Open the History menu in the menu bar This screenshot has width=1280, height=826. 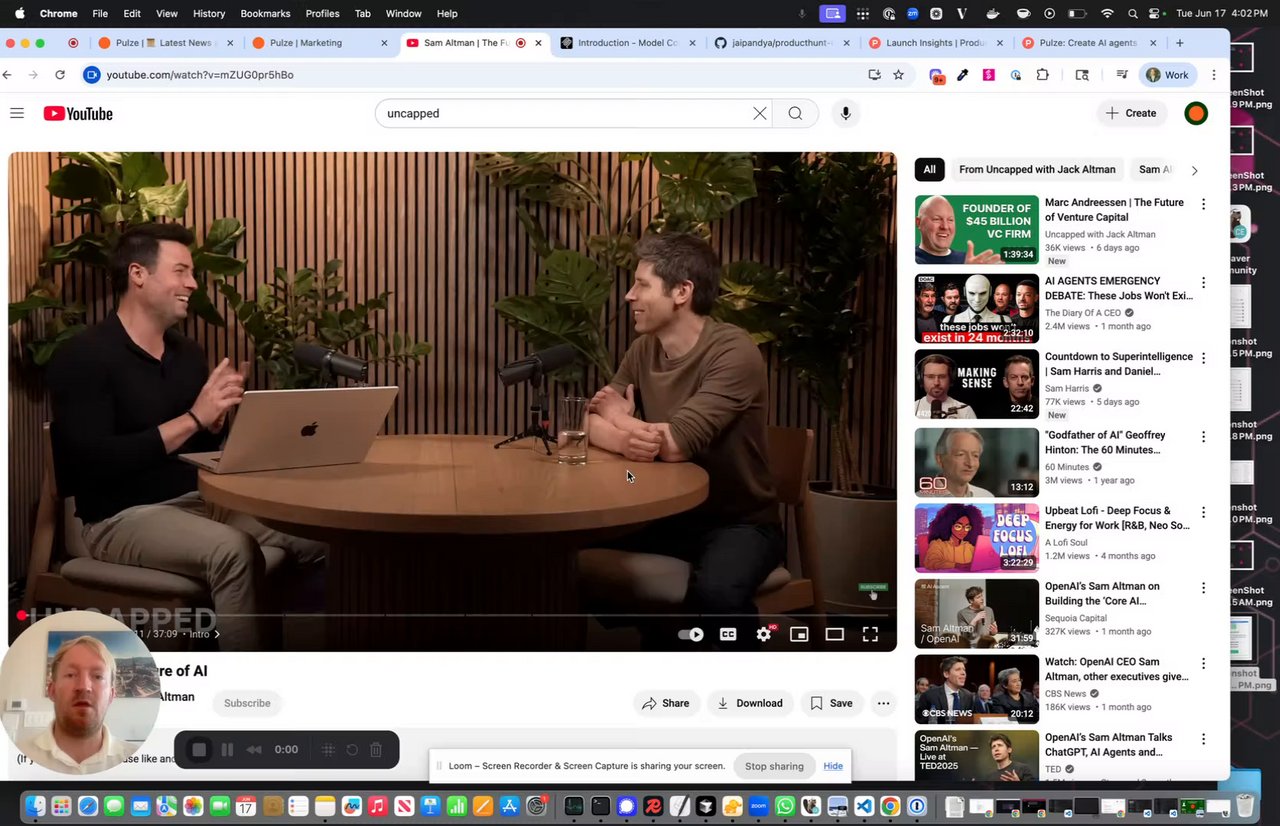[209, 13]
